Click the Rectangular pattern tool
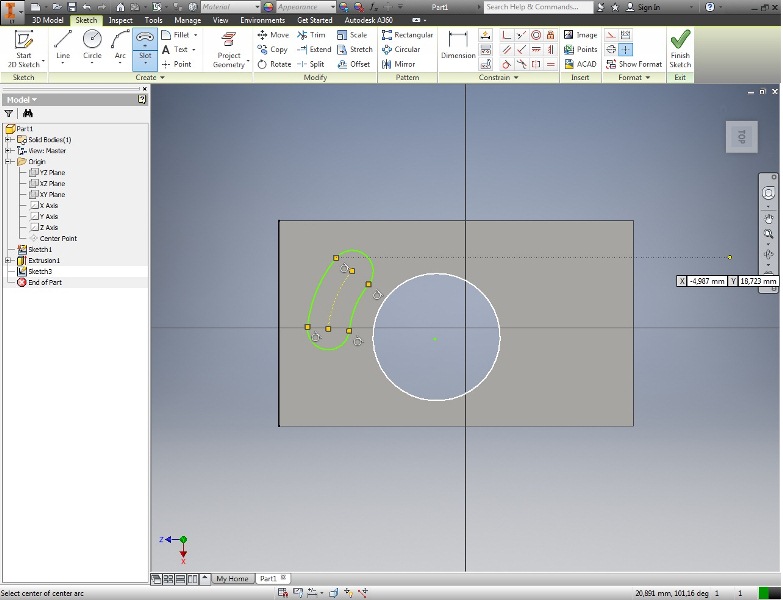 pos(407,35)
